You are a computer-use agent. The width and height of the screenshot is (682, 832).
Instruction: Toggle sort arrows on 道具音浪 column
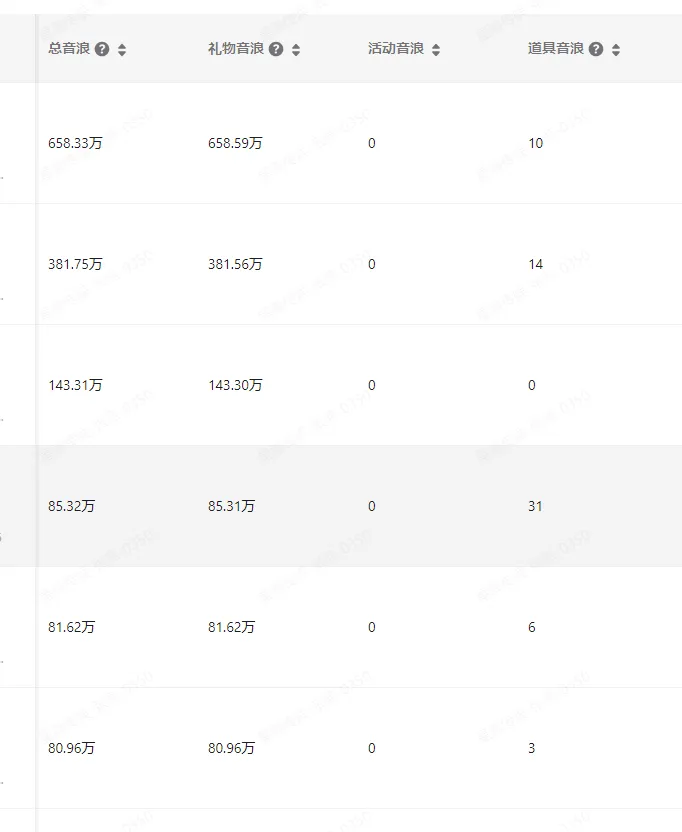pos(616,49)
